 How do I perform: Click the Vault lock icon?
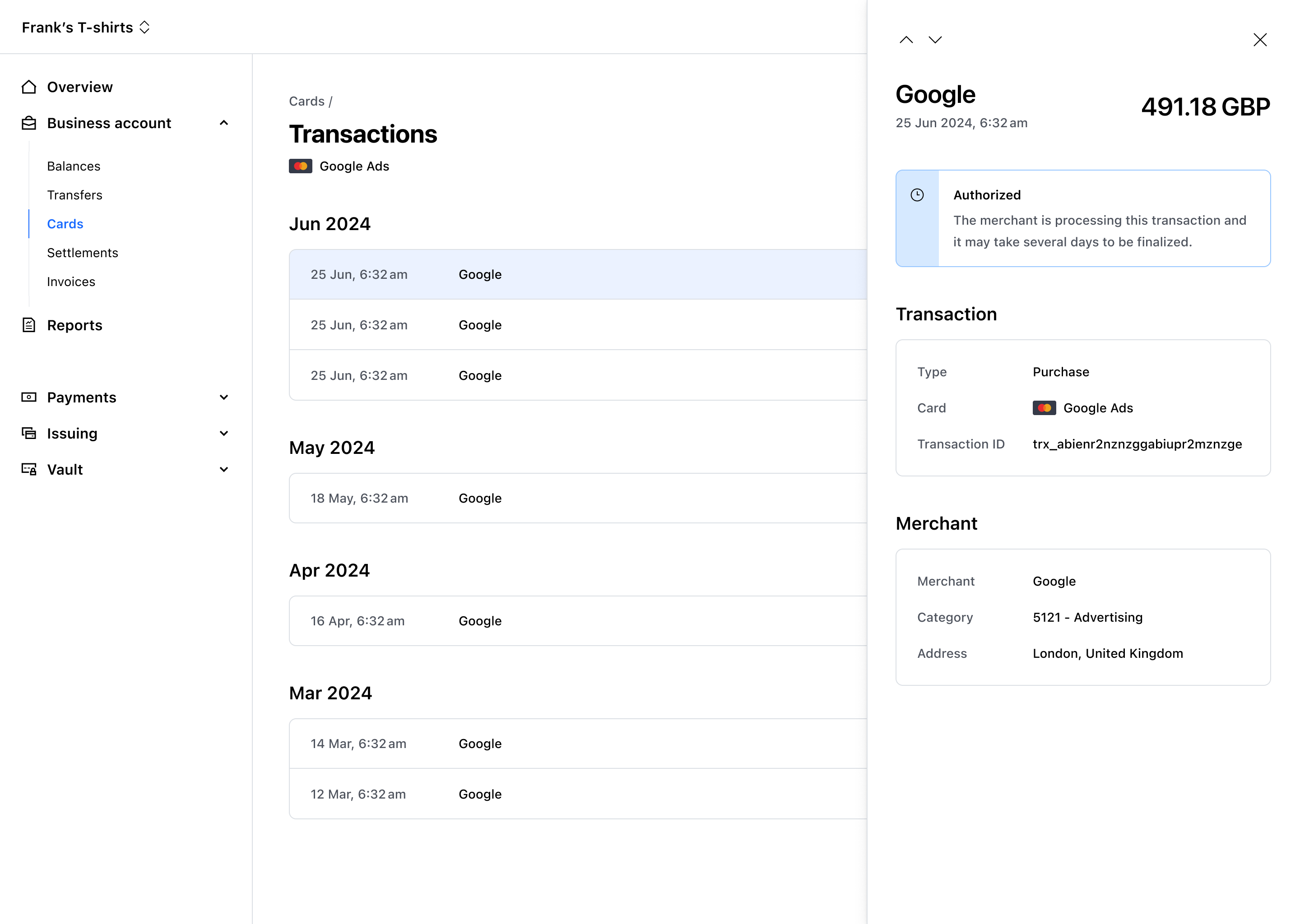click(x=29, y=469)
